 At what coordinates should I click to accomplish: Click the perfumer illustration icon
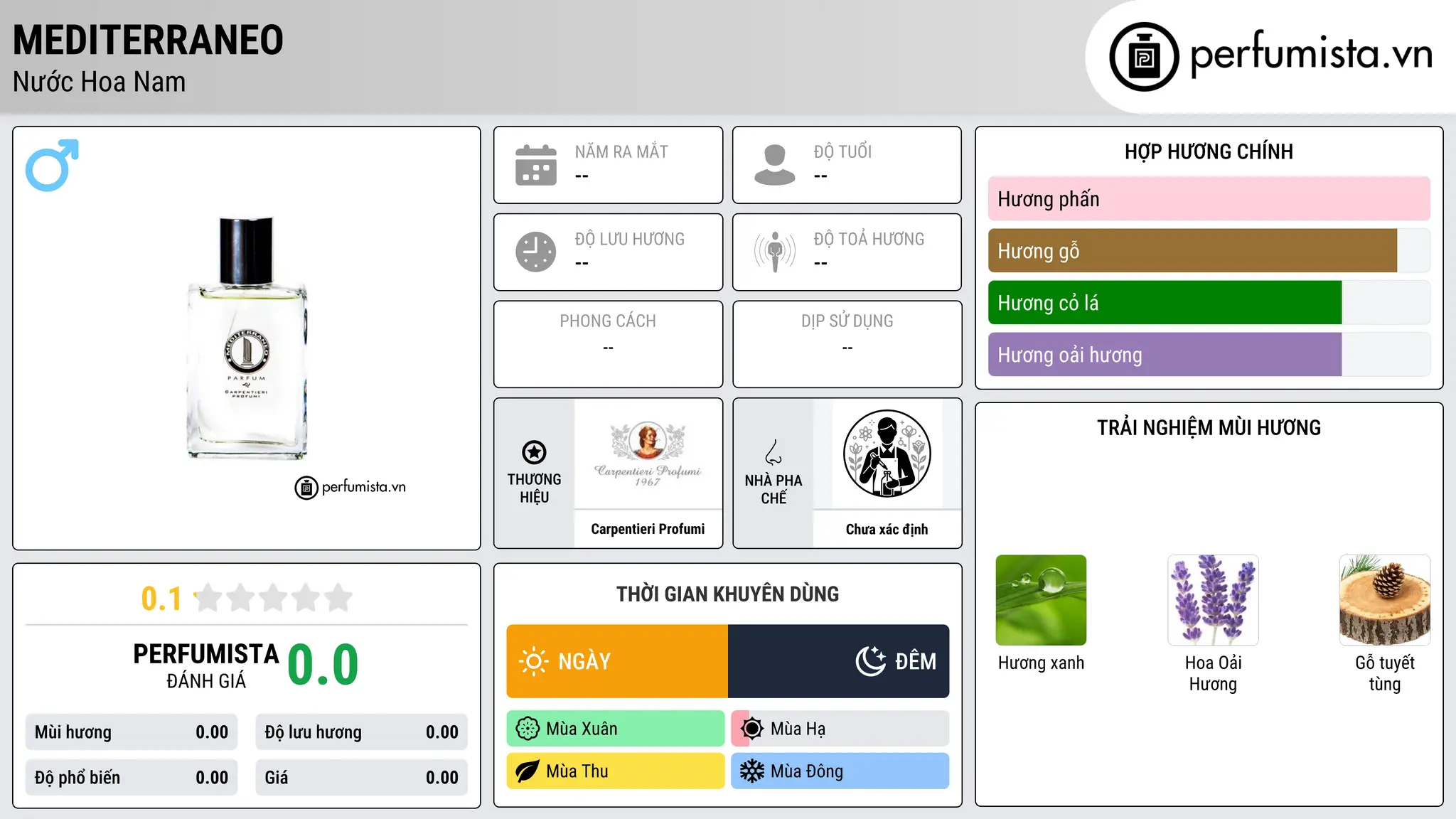coord(887,454)
